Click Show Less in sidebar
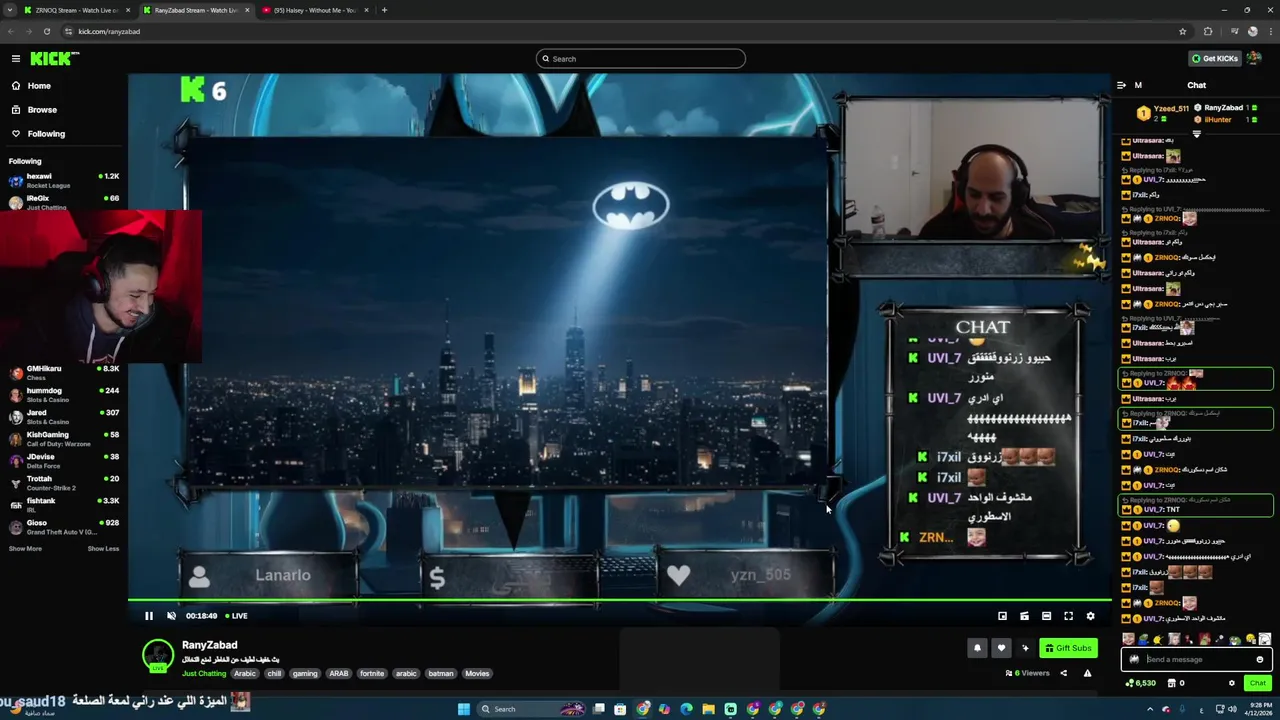This screenshot has height=720, width=1280. [103, 549]
